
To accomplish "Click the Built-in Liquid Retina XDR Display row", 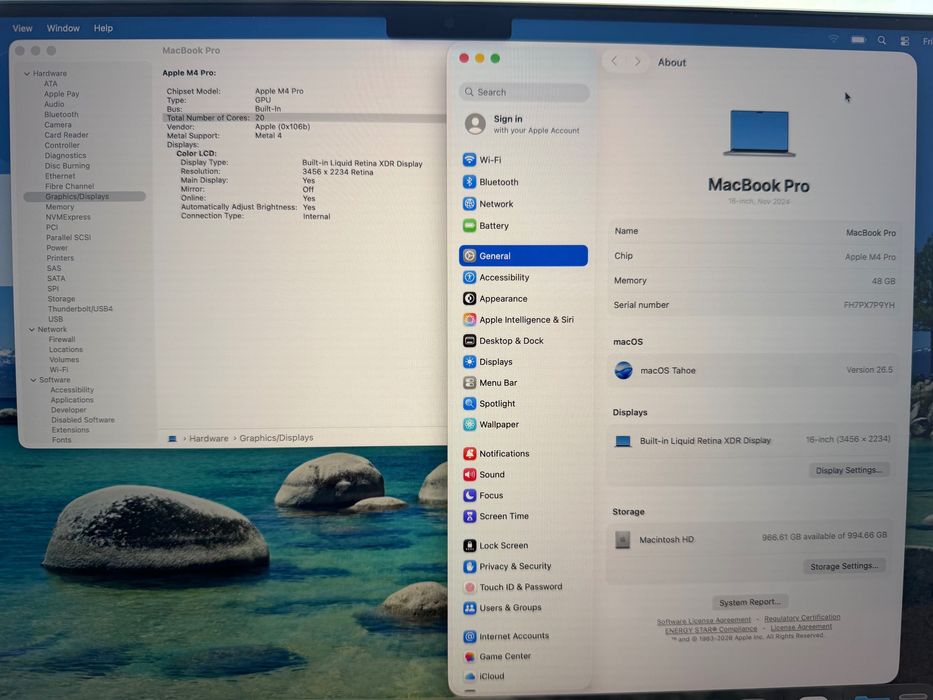I will 752,440.
